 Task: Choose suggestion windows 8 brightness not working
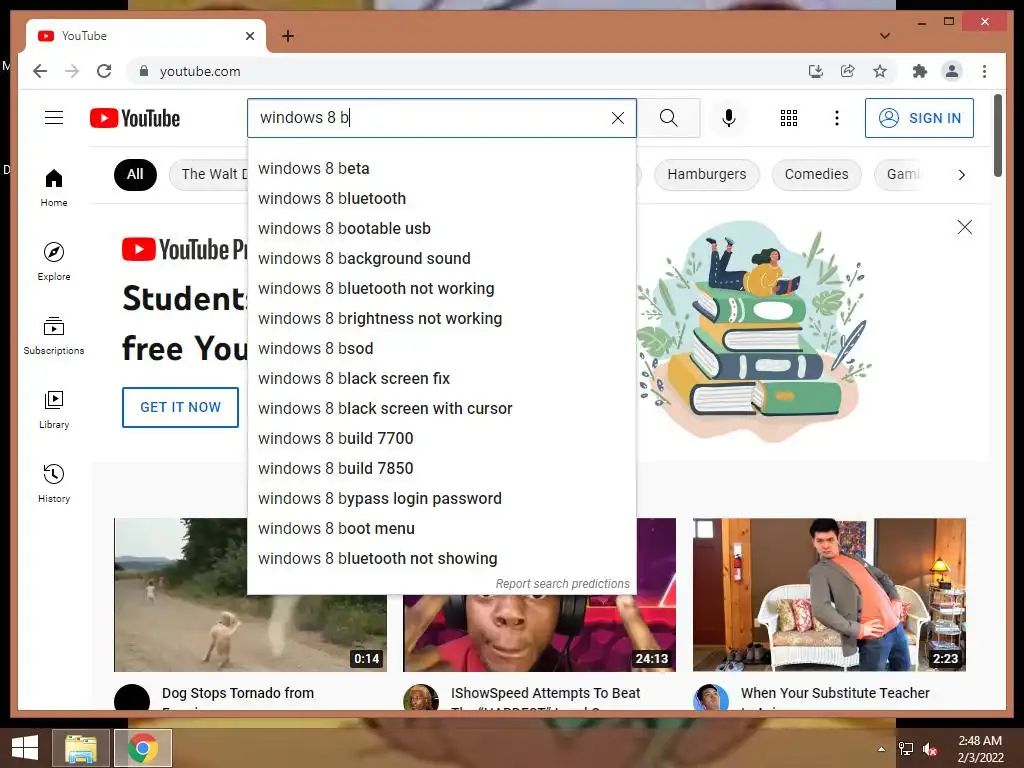[x=441, y=319]
